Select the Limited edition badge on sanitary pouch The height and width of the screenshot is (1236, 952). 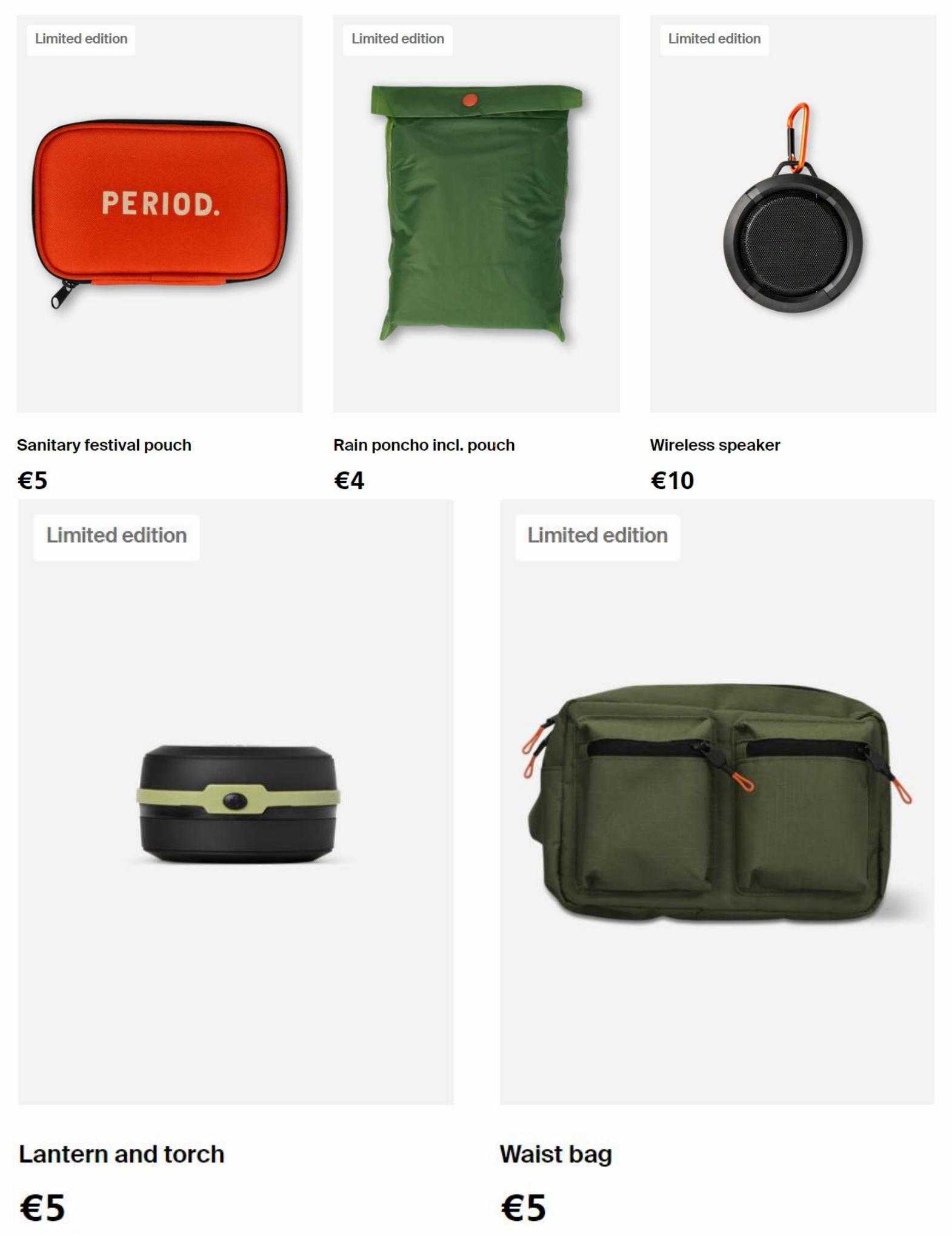[81, 39]
